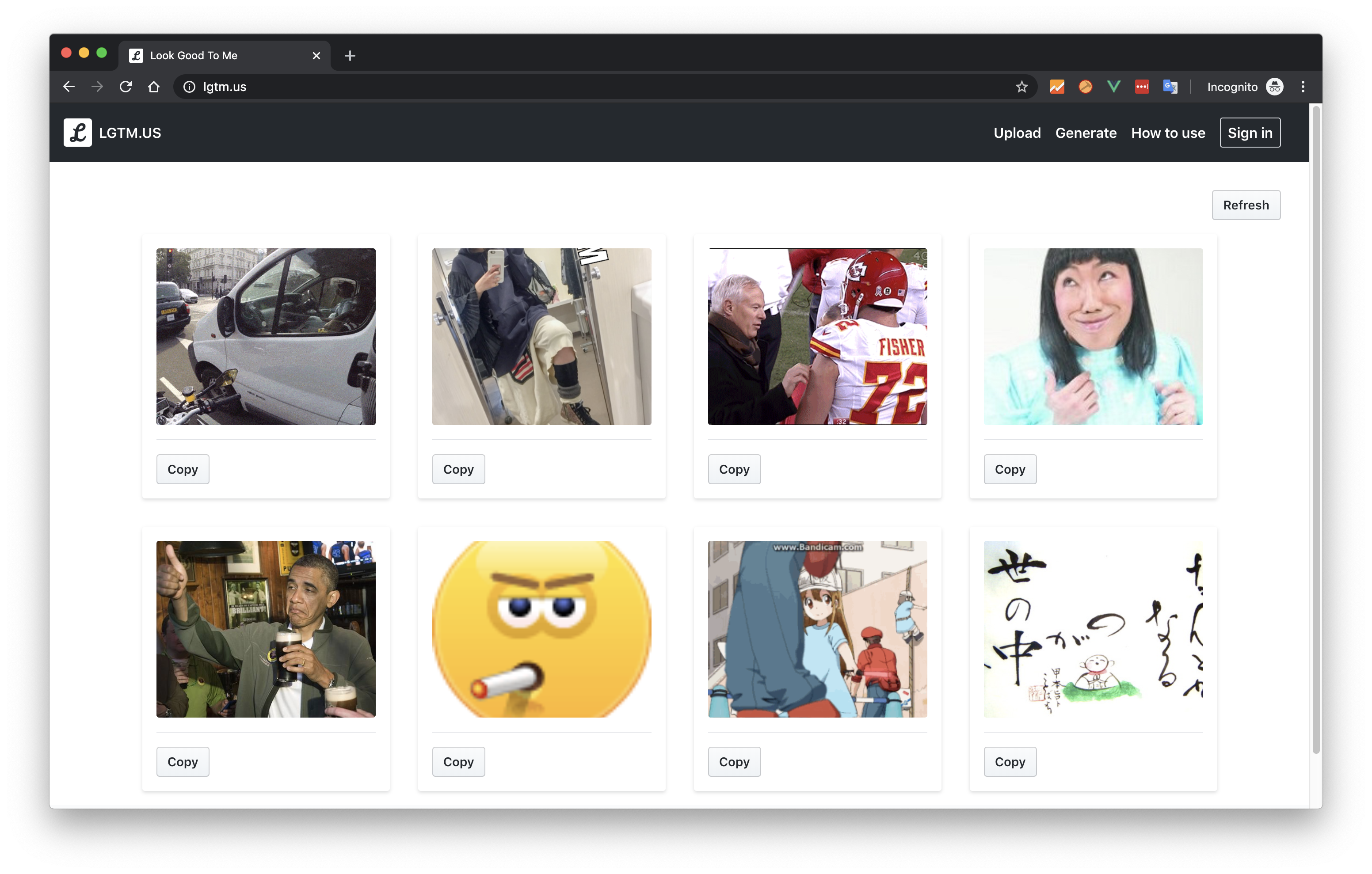View site info via the info icon
Viewport: 1372px width, 874px height.
[189, 87]
